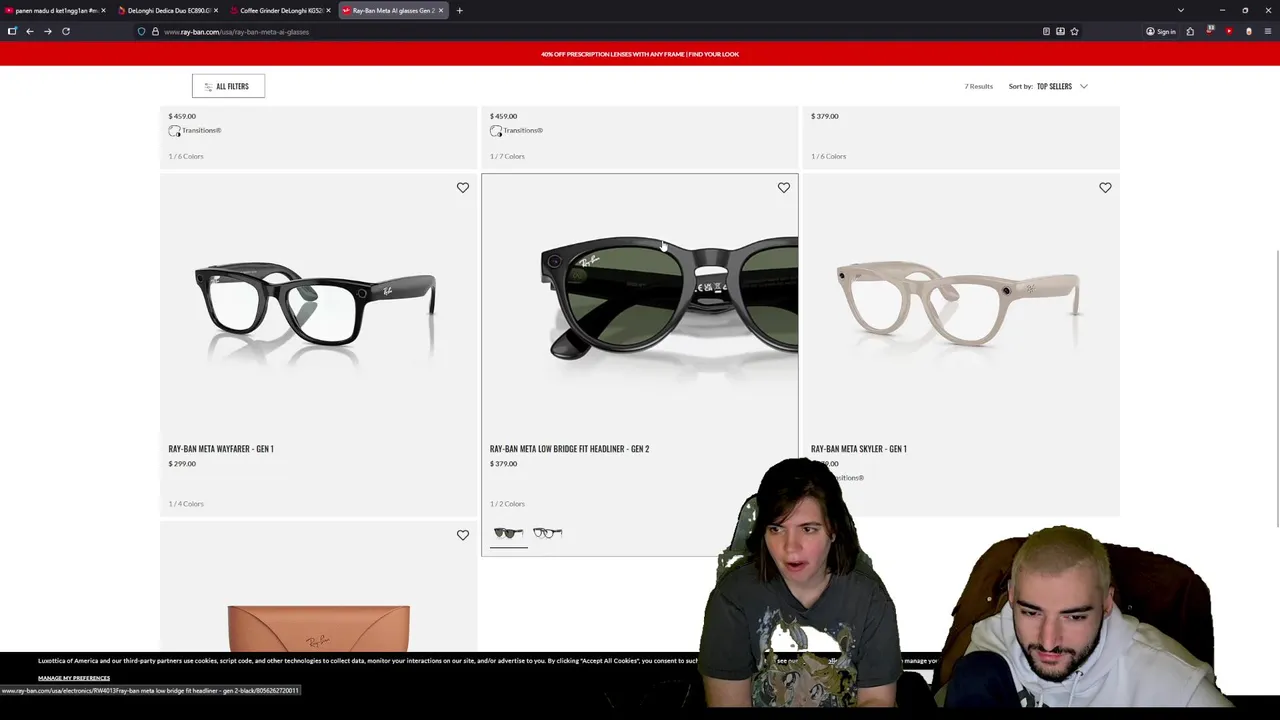
Task: Add Wayfarer Gen 1 to wishlist heart
Action: coord(463,187)
